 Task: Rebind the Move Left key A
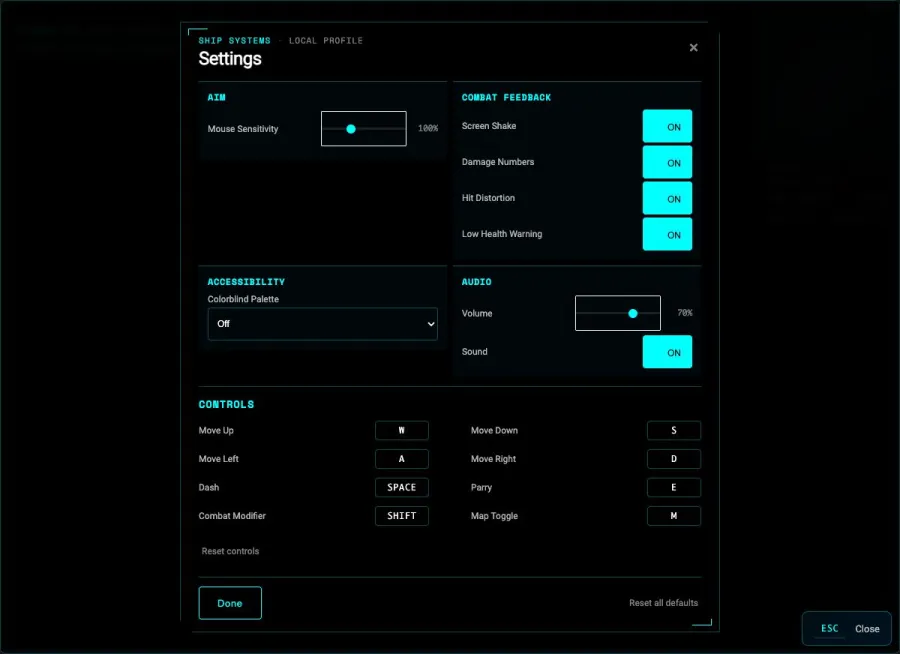pos(402,459)
